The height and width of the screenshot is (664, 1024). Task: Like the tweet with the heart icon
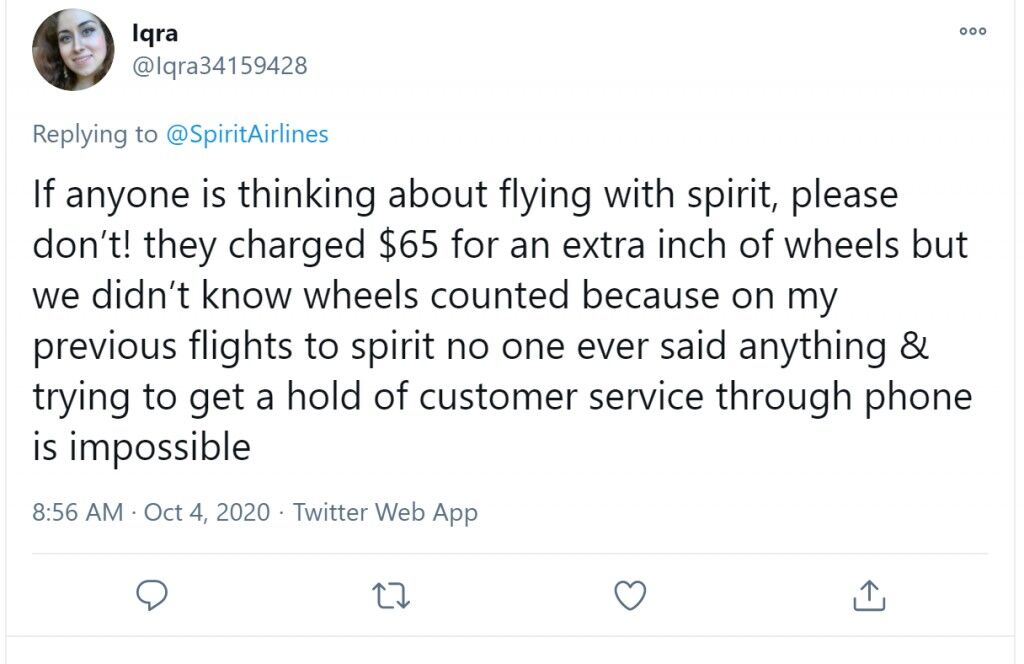(x=630, y=595)
